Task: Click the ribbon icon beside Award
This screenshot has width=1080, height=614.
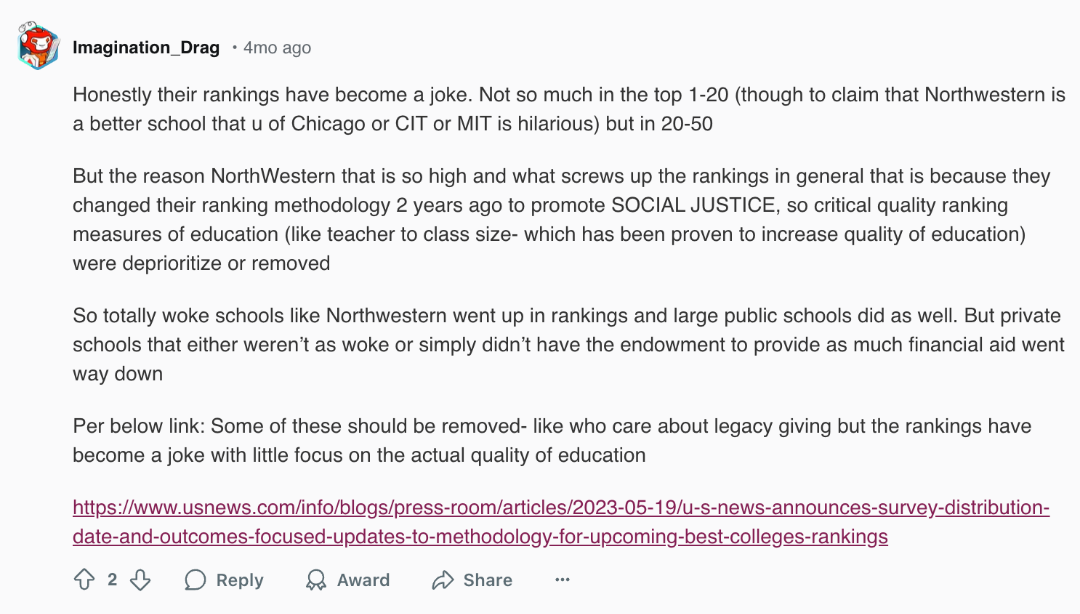Action: tap(316, 580)
